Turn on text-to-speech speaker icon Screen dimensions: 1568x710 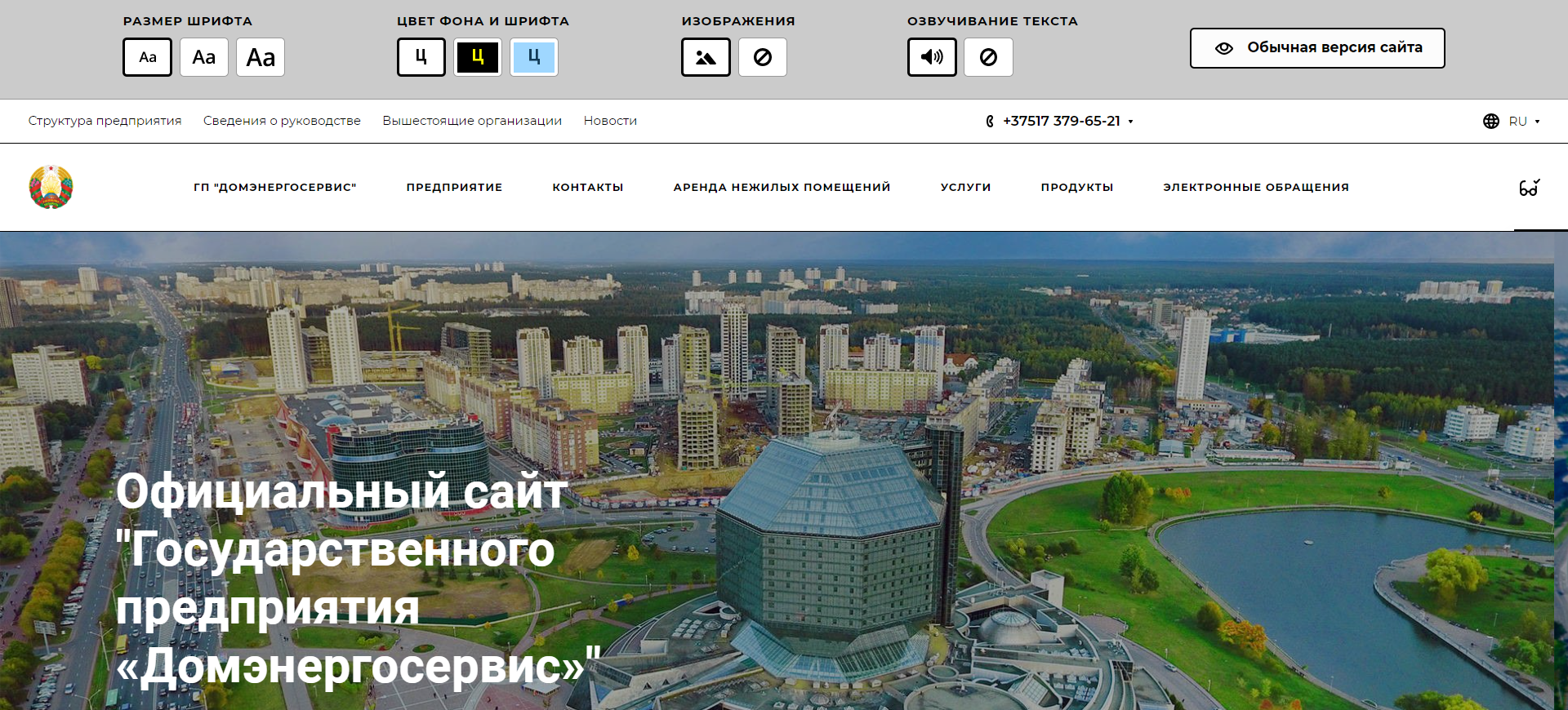pos(932,57)
